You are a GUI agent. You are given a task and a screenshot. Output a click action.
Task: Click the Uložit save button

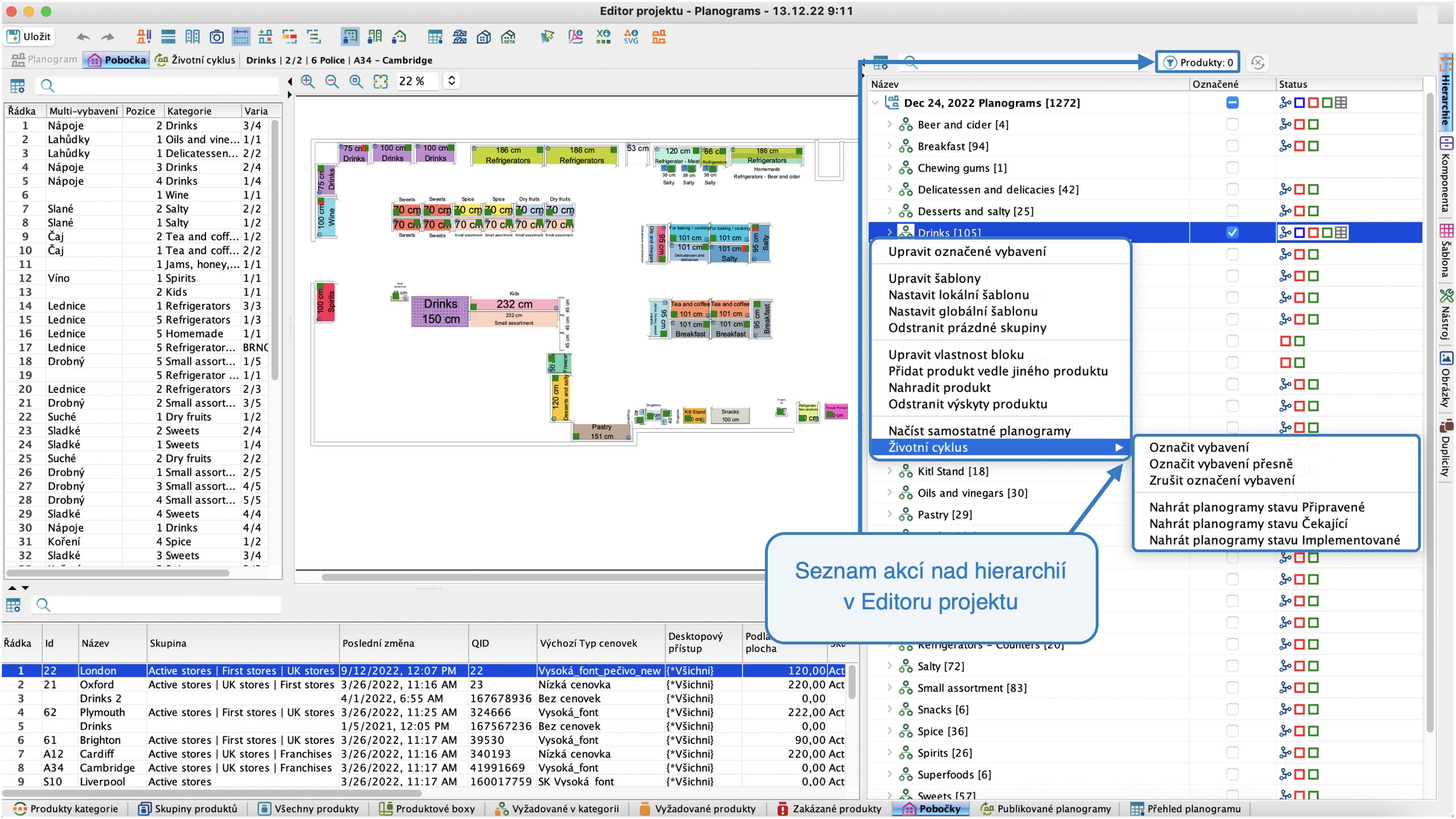coord(29,37)
